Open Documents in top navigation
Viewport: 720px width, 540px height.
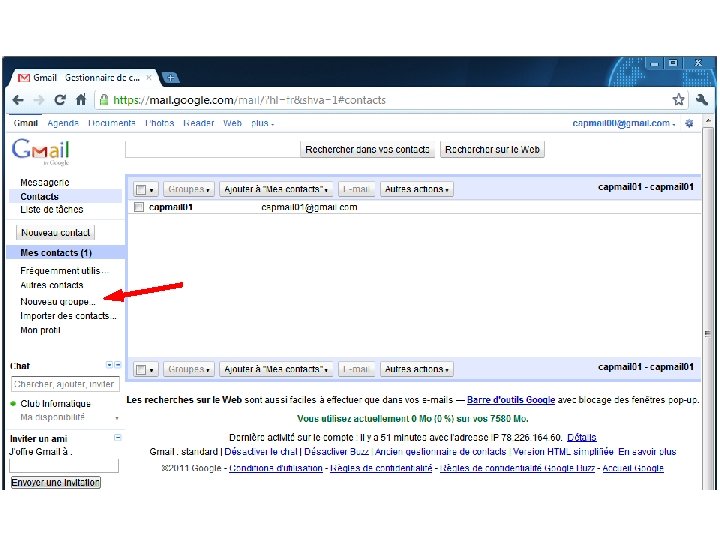(x=112, y=123)
